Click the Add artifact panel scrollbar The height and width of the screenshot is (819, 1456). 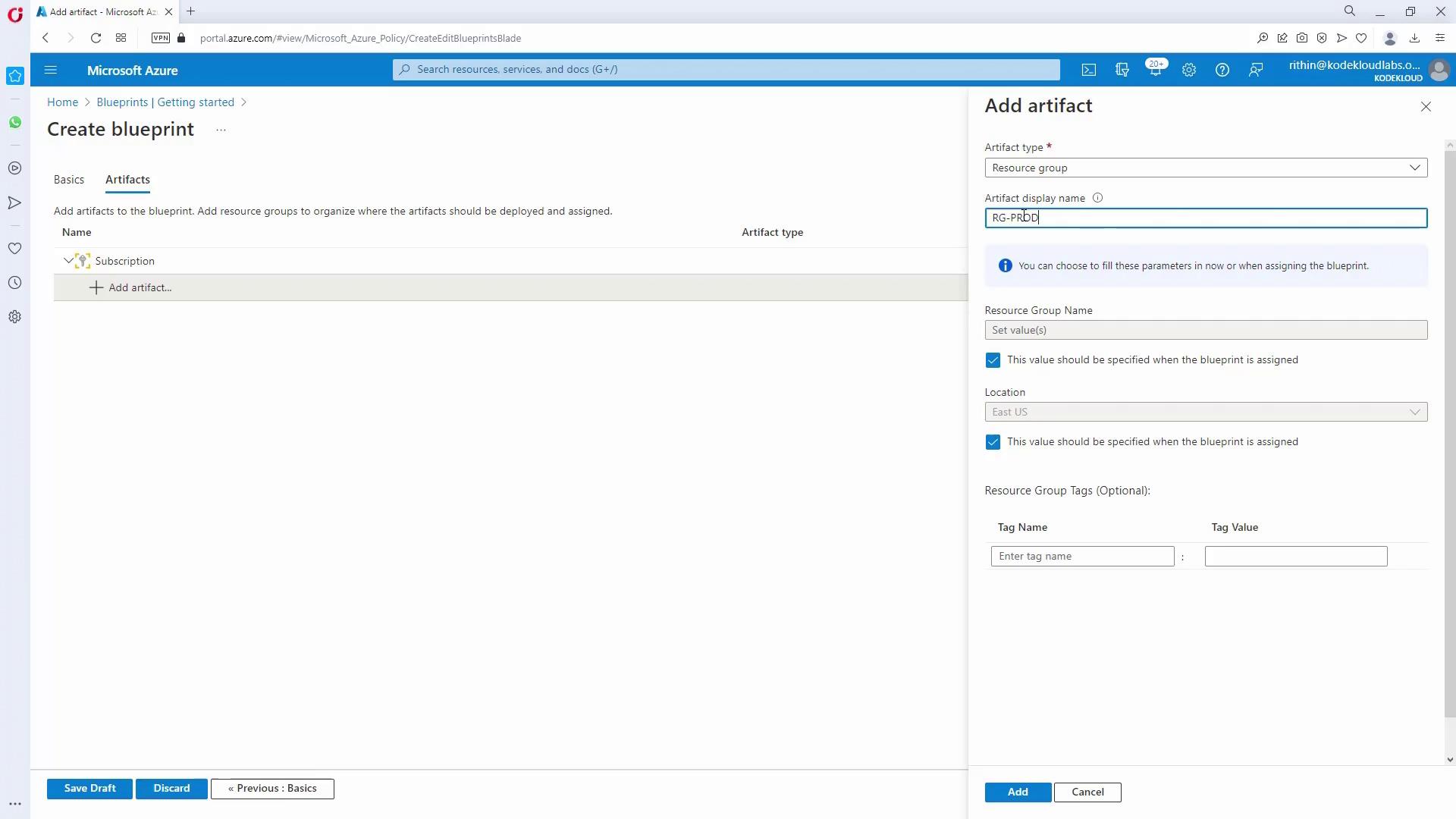(x=1450, y=432)
